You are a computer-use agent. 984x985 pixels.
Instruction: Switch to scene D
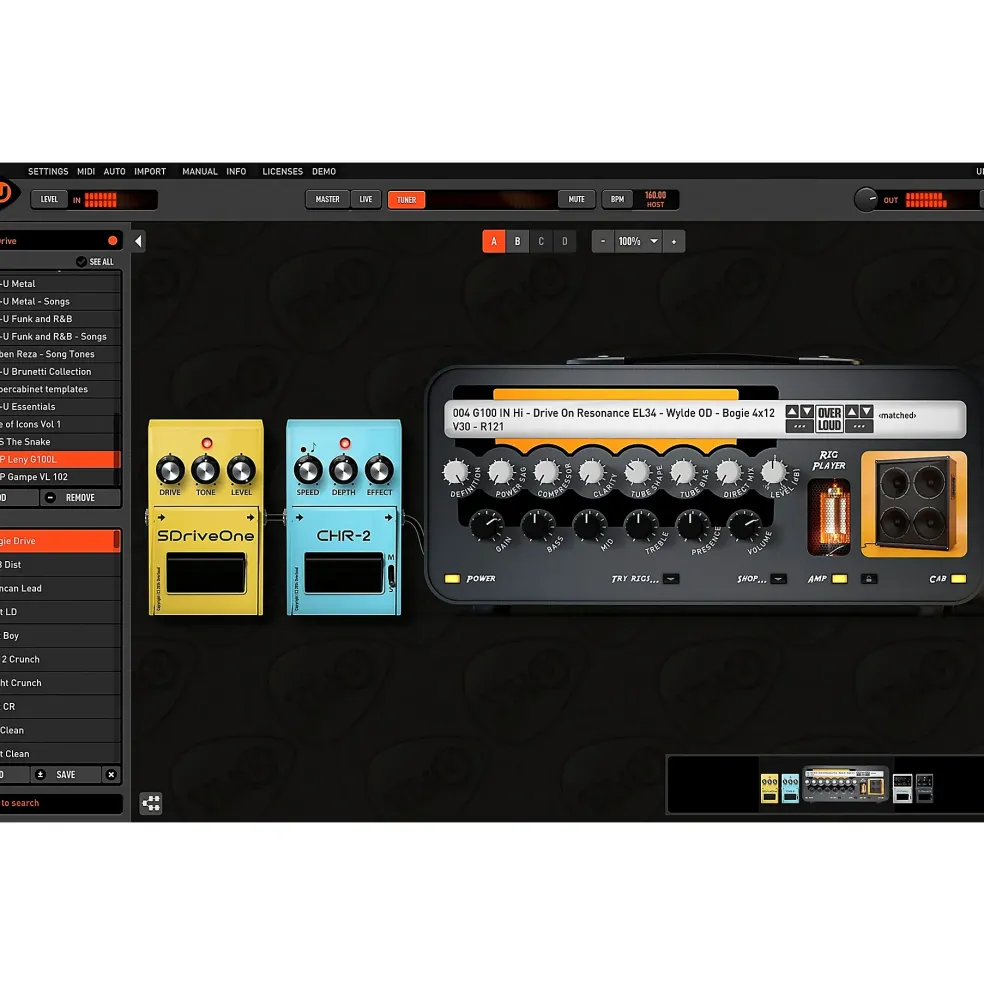click(x=564, y=241)
